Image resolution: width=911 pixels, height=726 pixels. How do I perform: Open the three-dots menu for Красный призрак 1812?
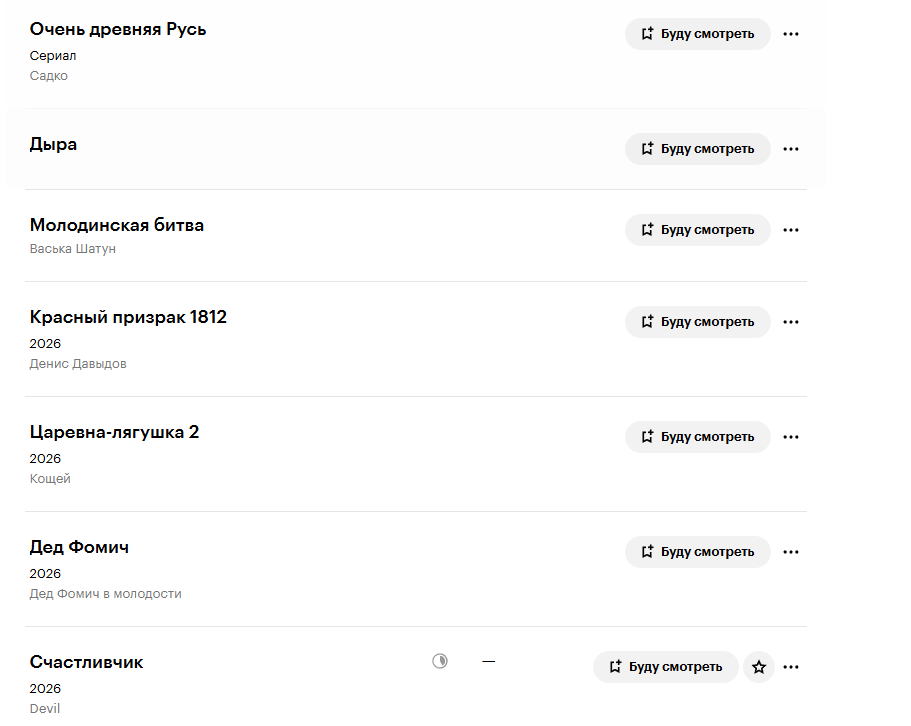(x=791, y=322)
